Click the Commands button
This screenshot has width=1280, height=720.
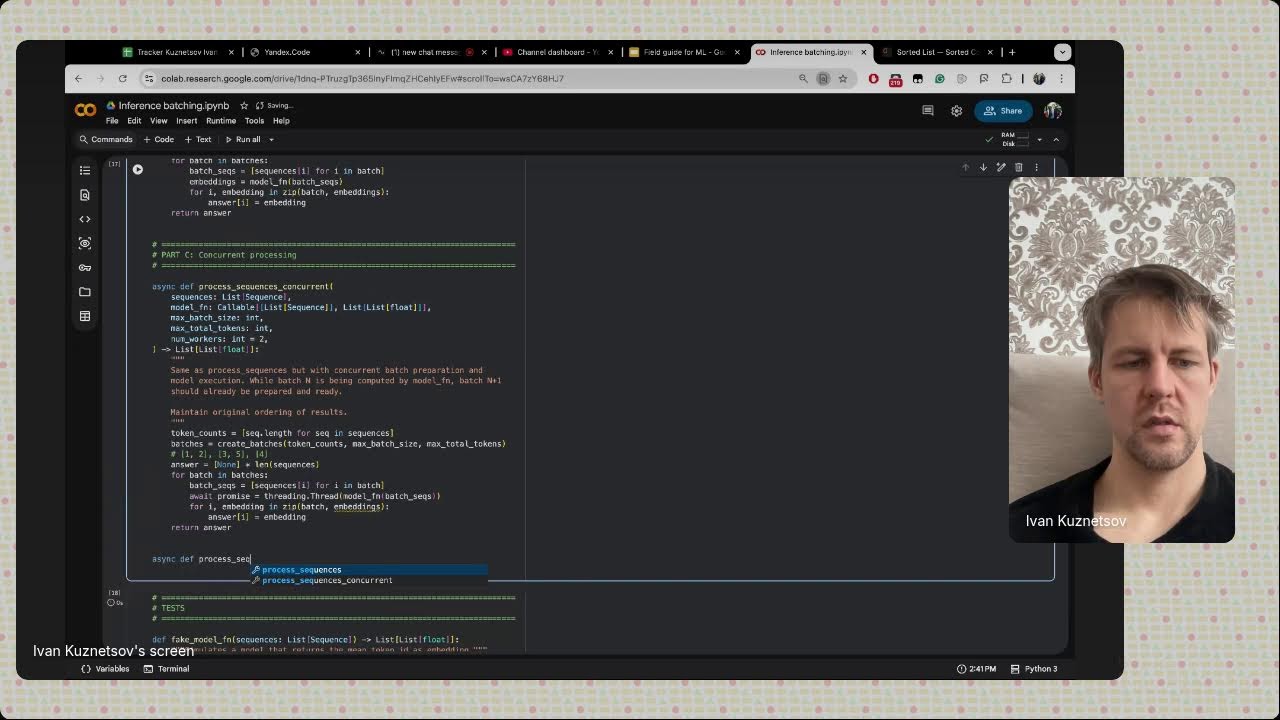[106, 139]
